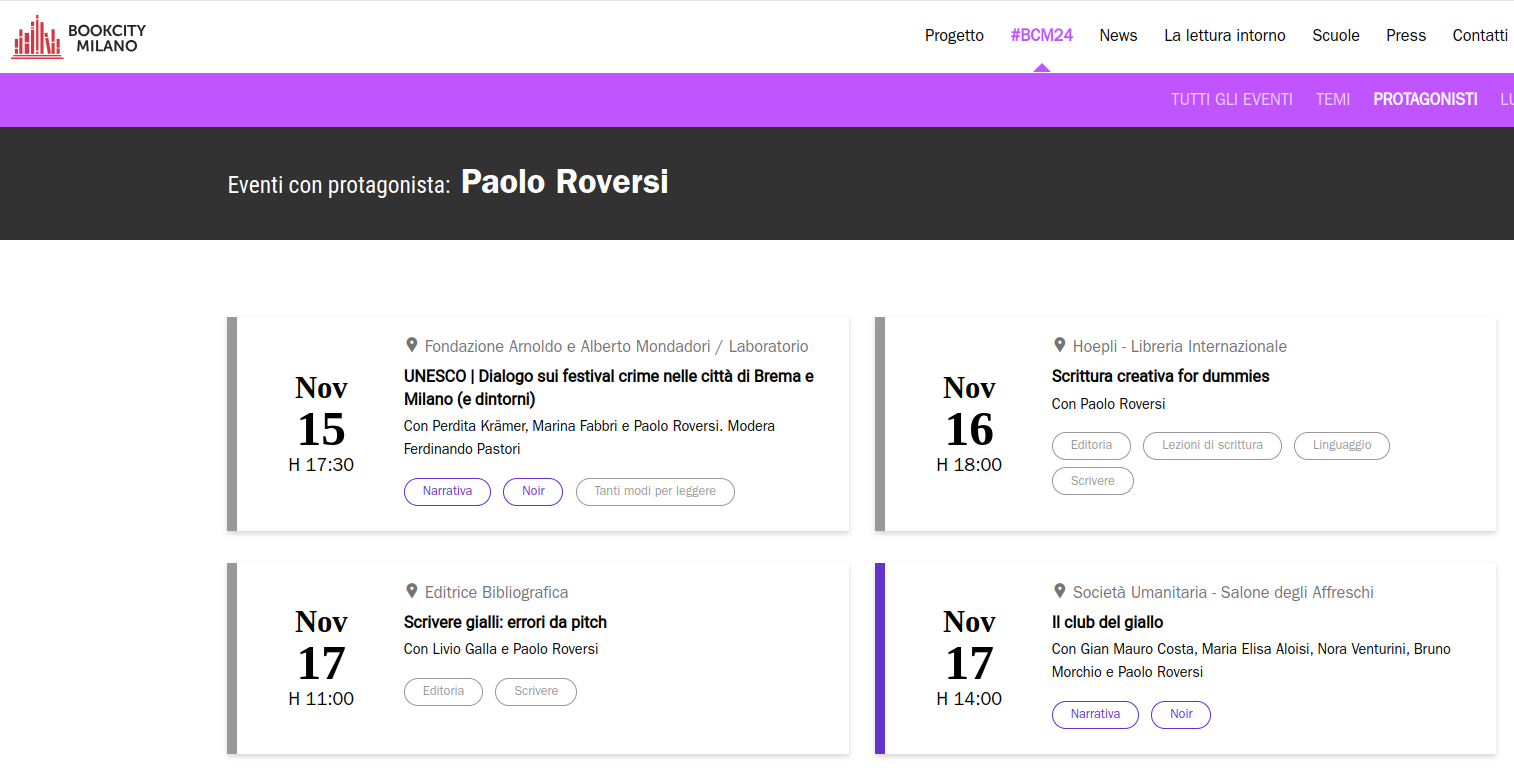Click Nov 17 H 14:00 date block
Image resolution: width=1514 pixels, height=773 pixels.
(x=969, y=657)
